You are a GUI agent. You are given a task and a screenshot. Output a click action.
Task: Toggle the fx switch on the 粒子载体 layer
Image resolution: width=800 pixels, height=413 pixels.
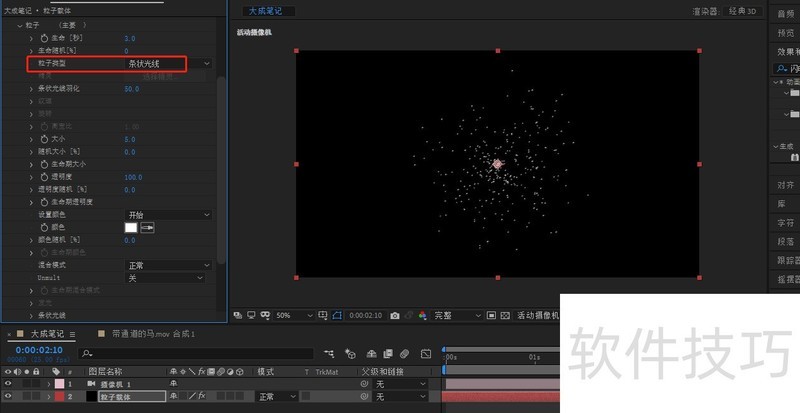(201, 396)
